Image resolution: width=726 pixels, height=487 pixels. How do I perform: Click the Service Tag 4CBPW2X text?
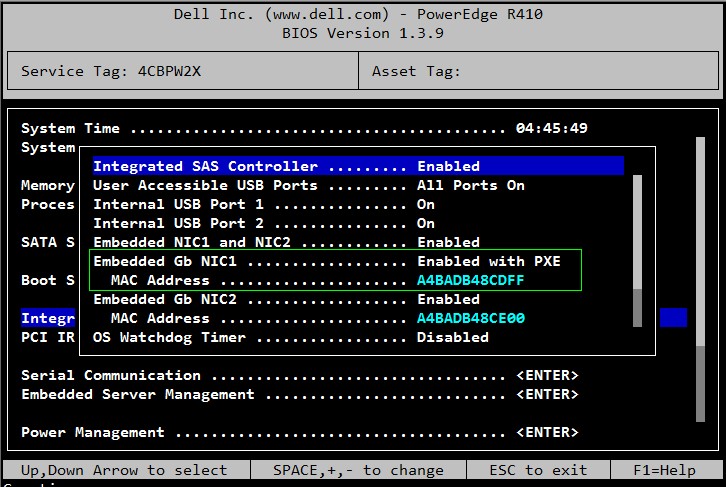111,71
